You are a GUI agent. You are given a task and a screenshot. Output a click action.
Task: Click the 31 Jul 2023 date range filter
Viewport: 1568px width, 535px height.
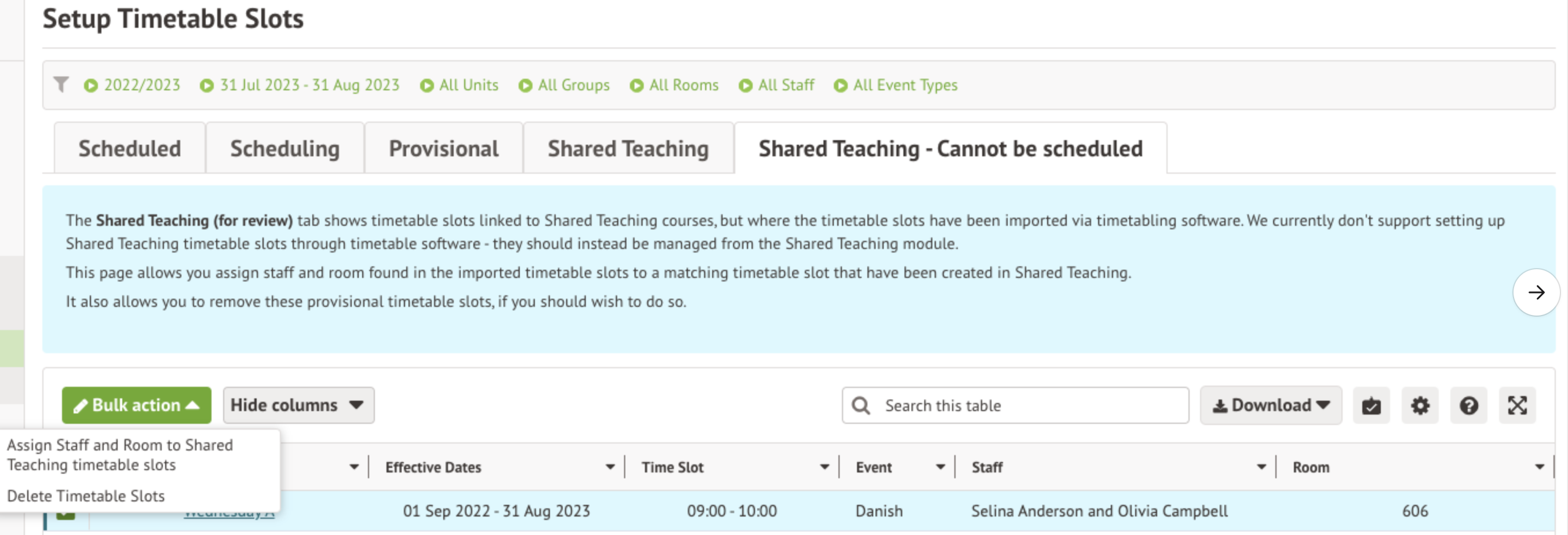tap(300, 85)
